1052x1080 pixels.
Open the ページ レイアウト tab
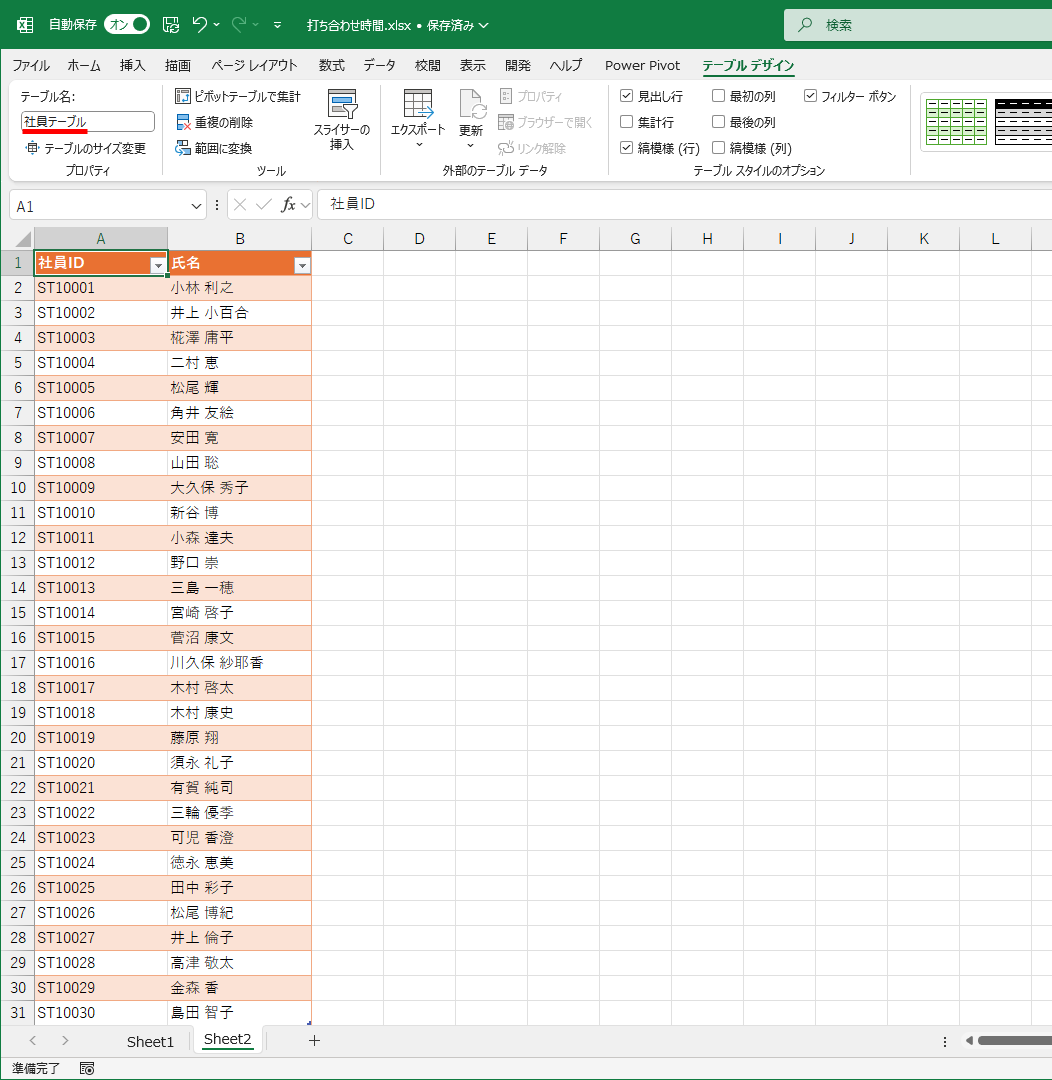coord(254,65)
